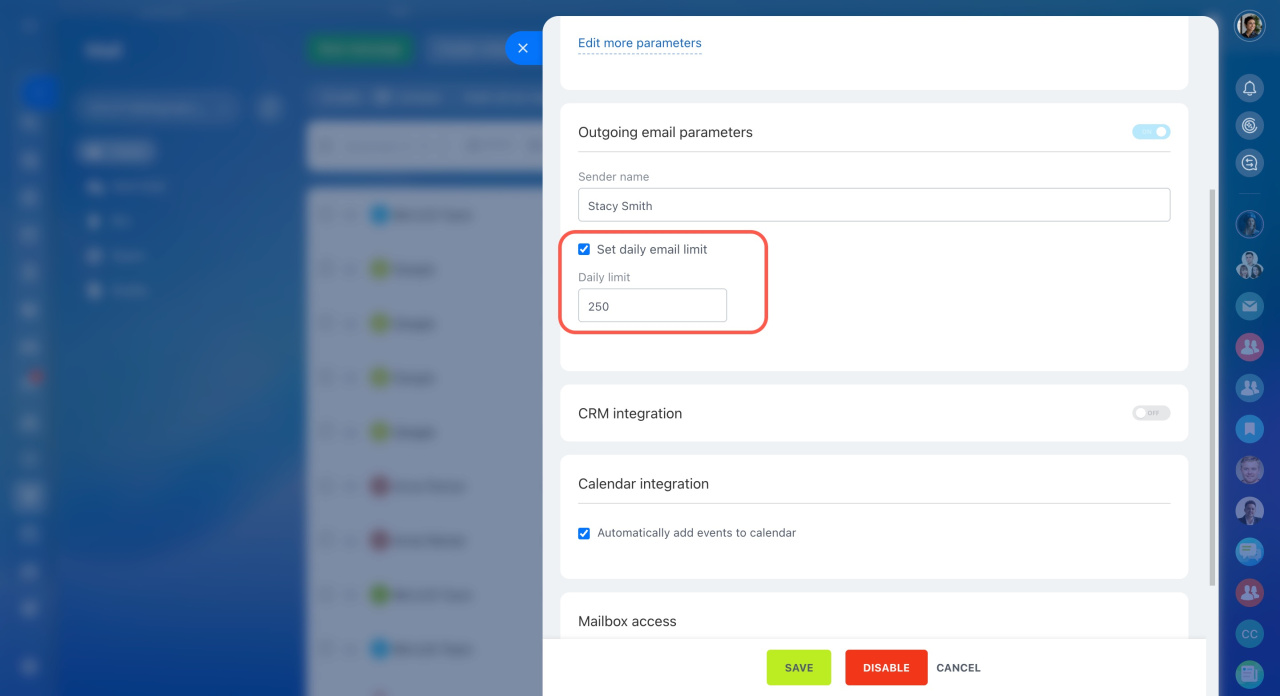Turn on the CRM integration switch
Image resolution: width=1280 pixels, height=696 pixels.
[x=1150, y=413]
